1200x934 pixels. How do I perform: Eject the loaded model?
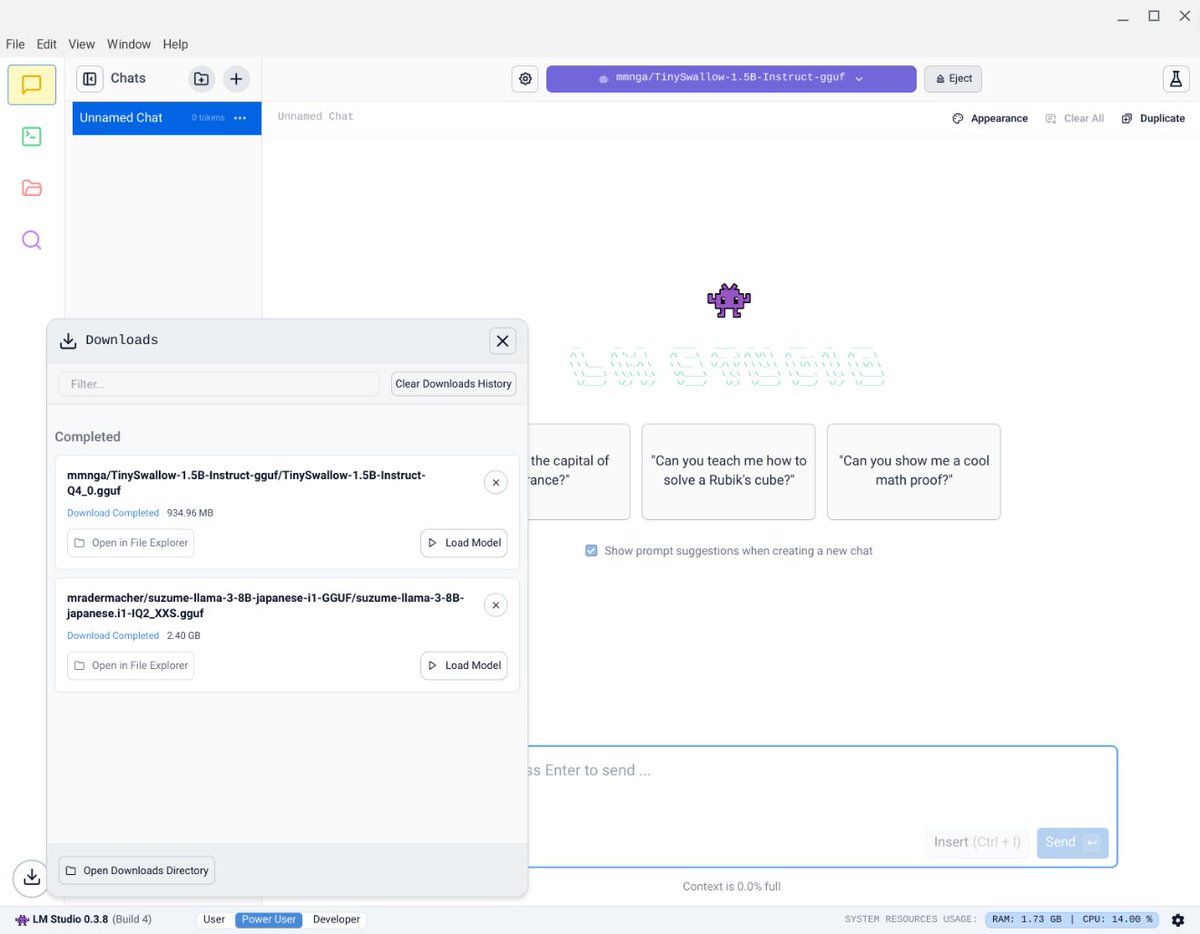[x=953, y=79]
